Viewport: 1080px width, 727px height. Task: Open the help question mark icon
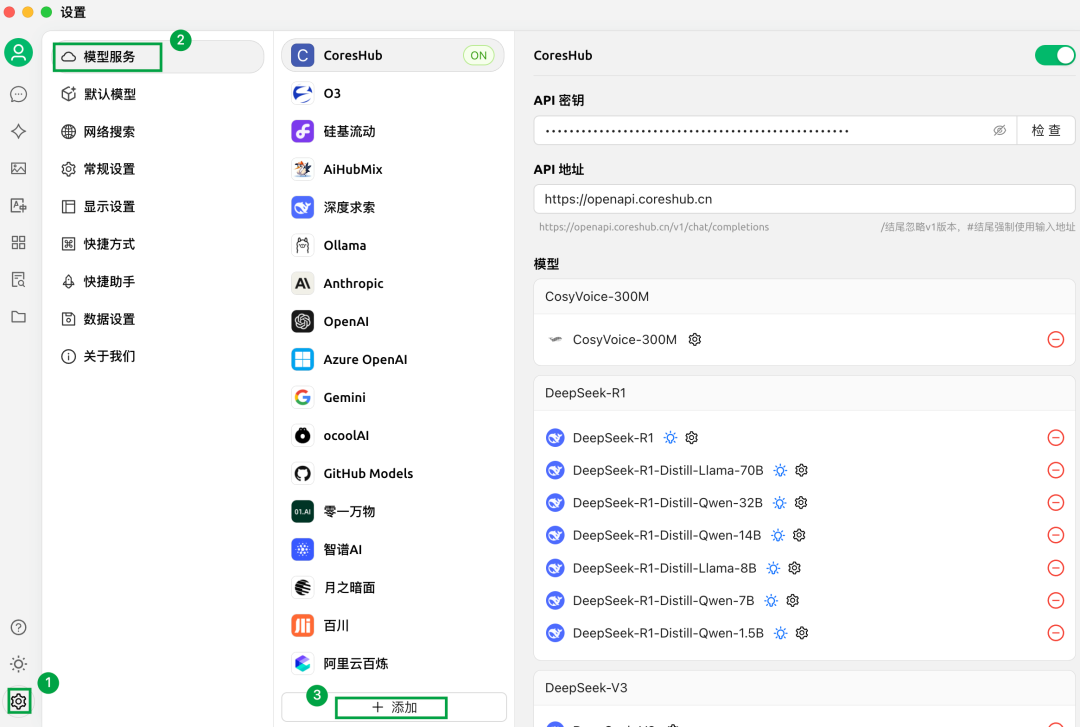pyautogui.click(x=19, y=627)
